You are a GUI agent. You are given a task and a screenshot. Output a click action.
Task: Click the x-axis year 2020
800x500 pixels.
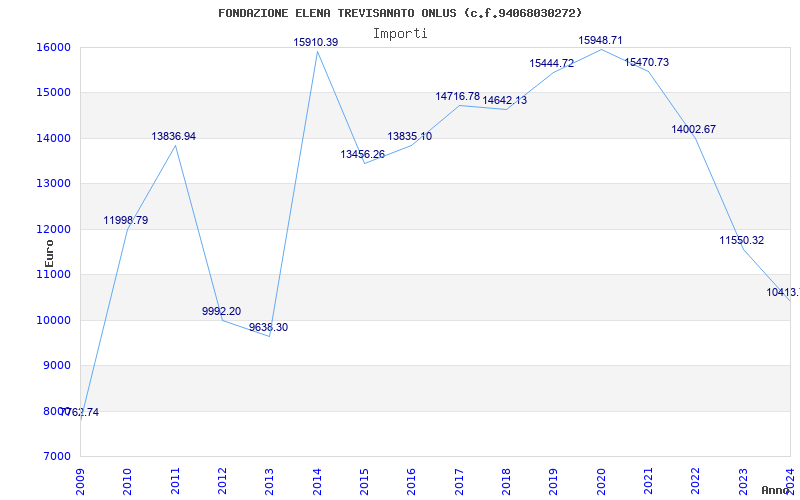(601, 482)
